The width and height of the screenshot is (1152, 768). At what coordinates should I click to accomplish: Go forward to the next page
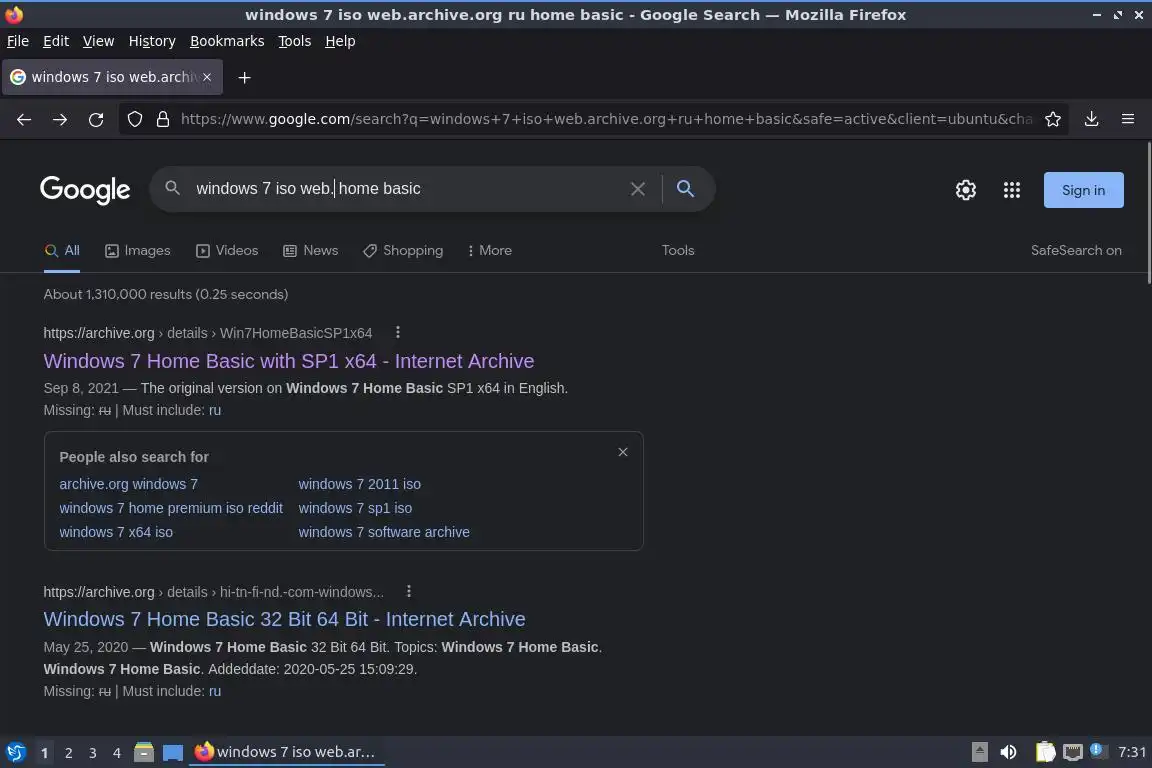tap(60, 119)
